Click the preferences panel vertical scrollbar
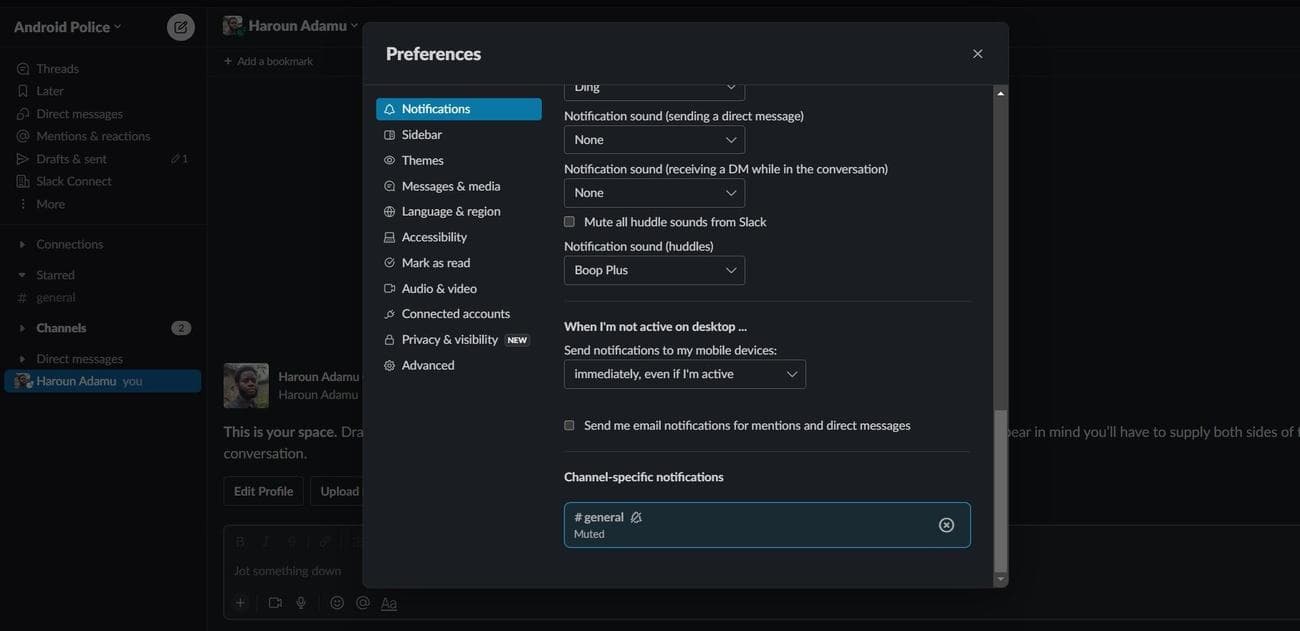 pos(1000,490)
